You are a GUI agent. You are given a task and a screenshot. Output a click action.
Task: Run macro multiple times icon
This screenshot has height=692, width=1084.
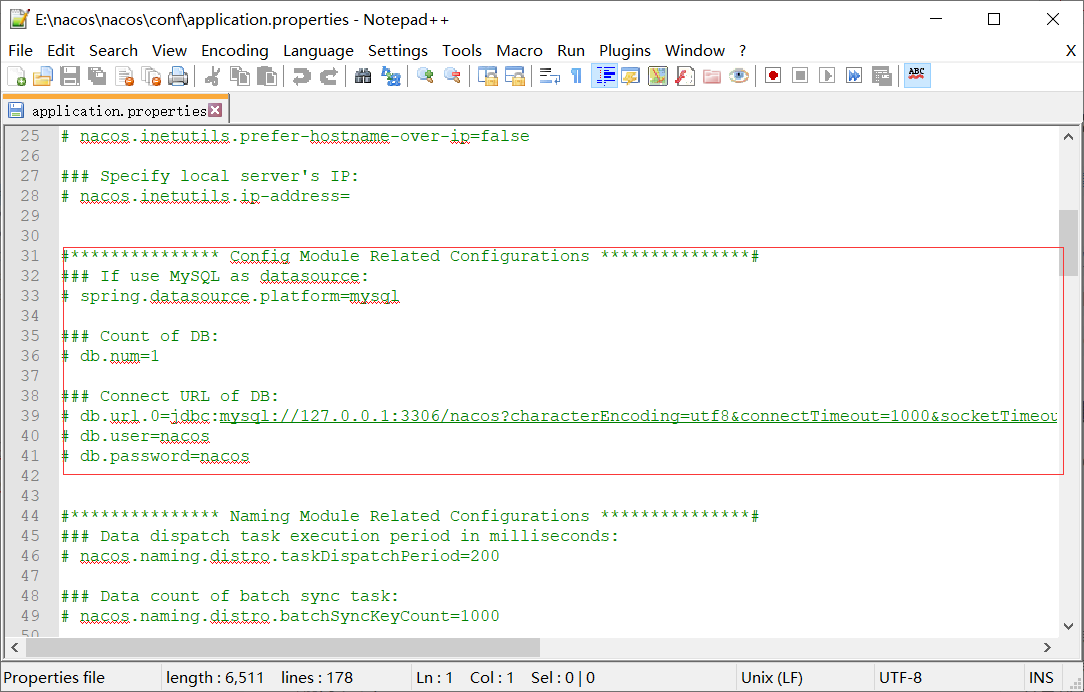(854, 76)
